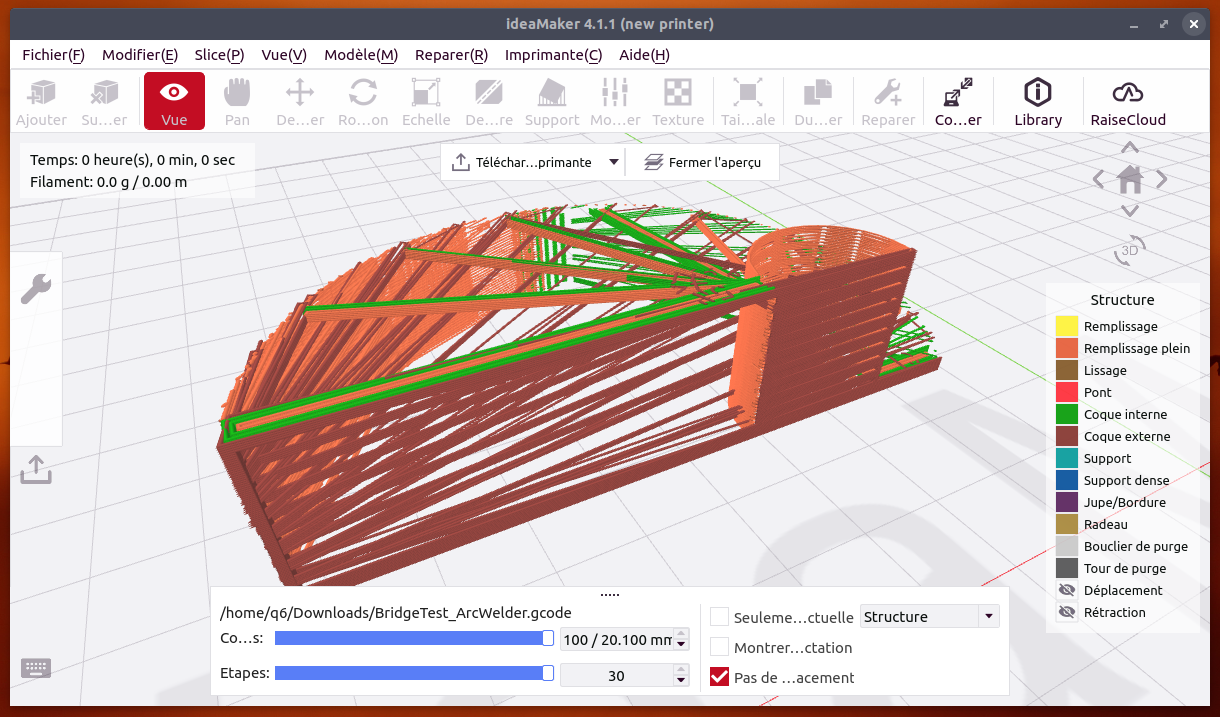
Task: Click the layer value field showing 100 / 20.100
Action: (616, 640)
